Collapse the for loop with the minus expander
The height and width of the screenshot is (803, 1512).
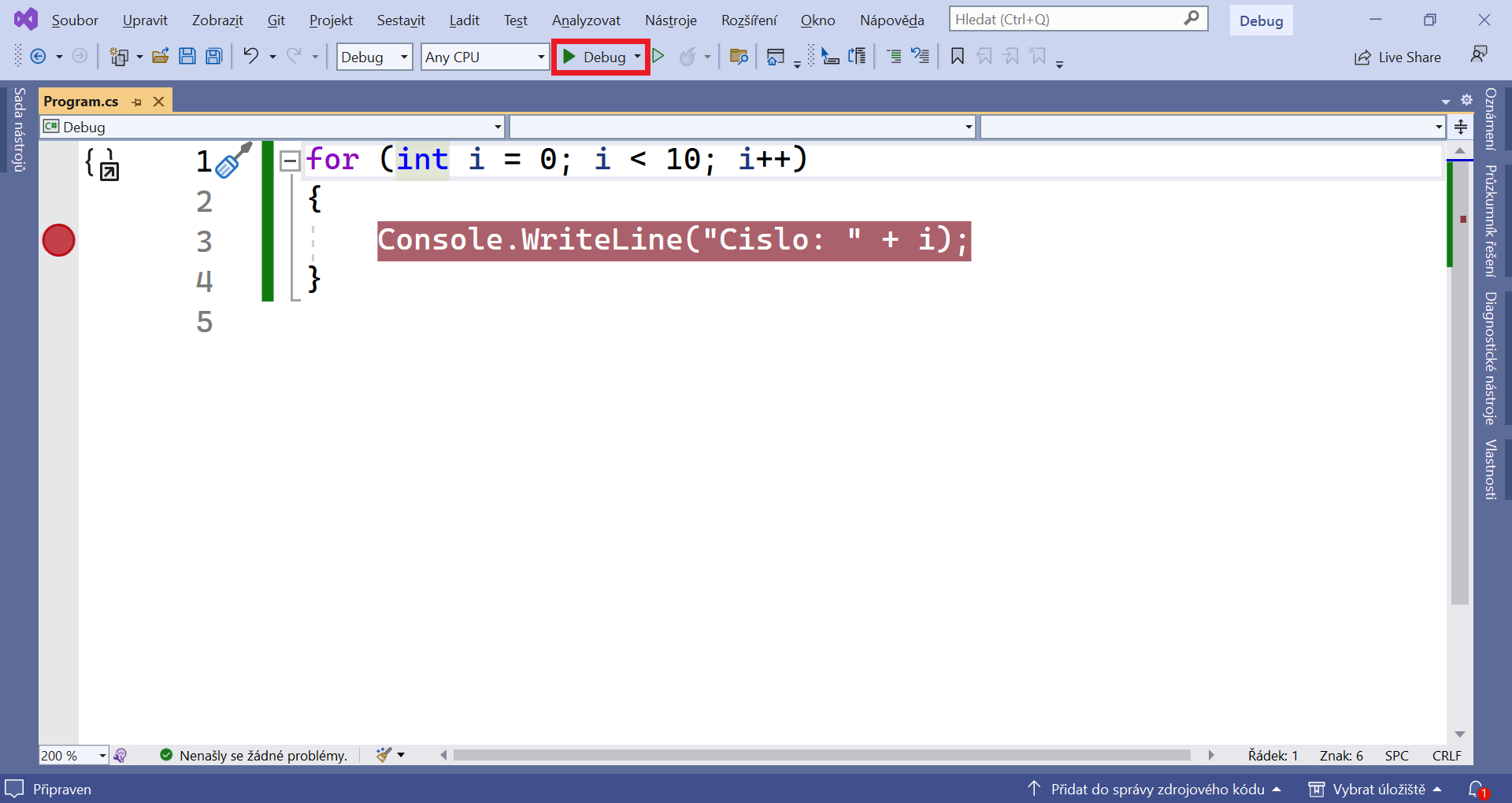click(290, 160)
